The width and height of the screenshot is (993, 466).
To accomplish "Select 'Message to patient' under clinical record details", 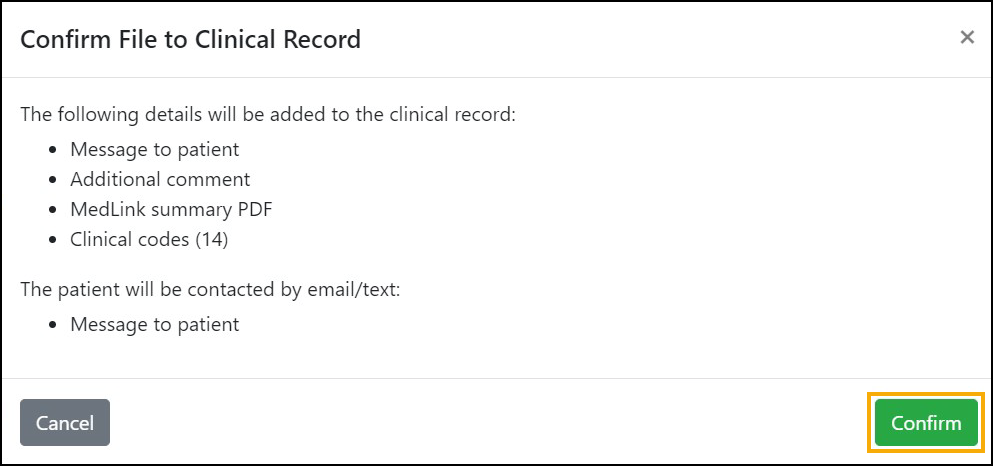I will (154, 150).
